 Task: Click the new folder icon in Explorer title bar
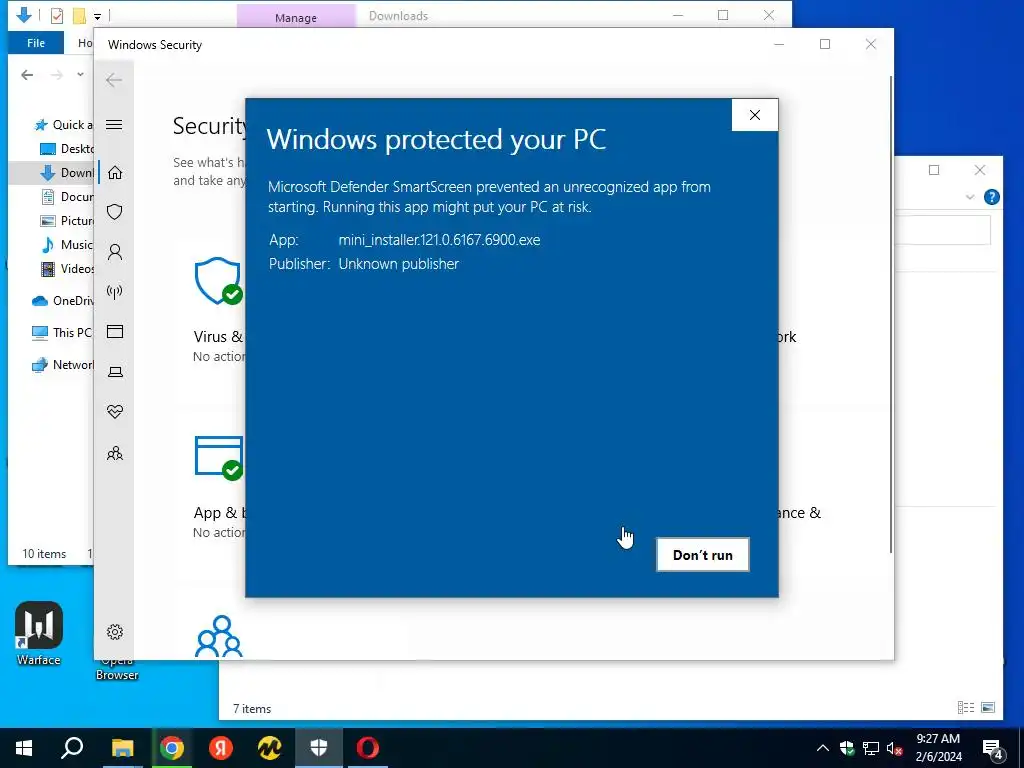click(x=79, y=16)
